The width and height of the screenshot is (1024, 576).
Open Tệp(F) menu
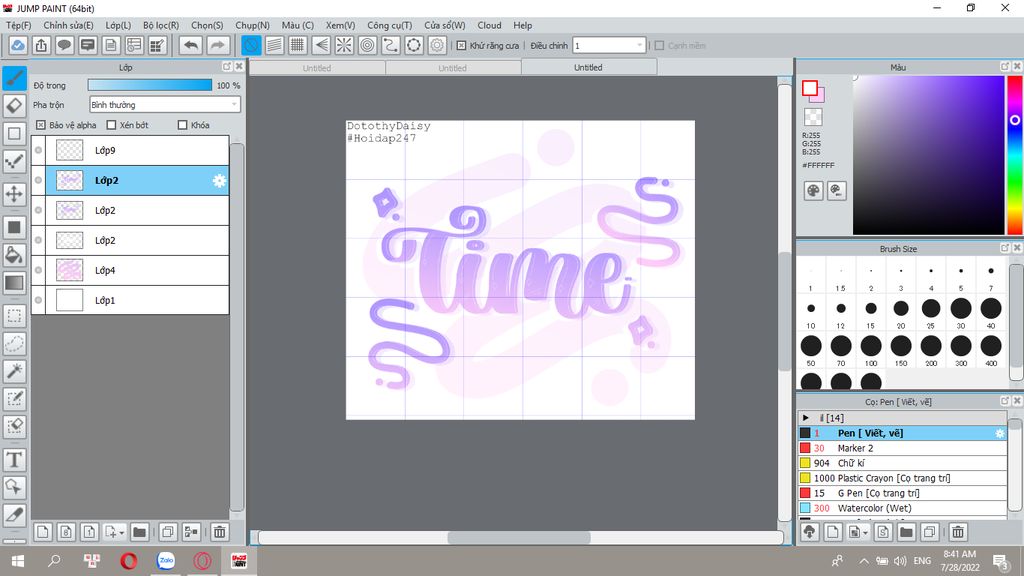(18, 25)
